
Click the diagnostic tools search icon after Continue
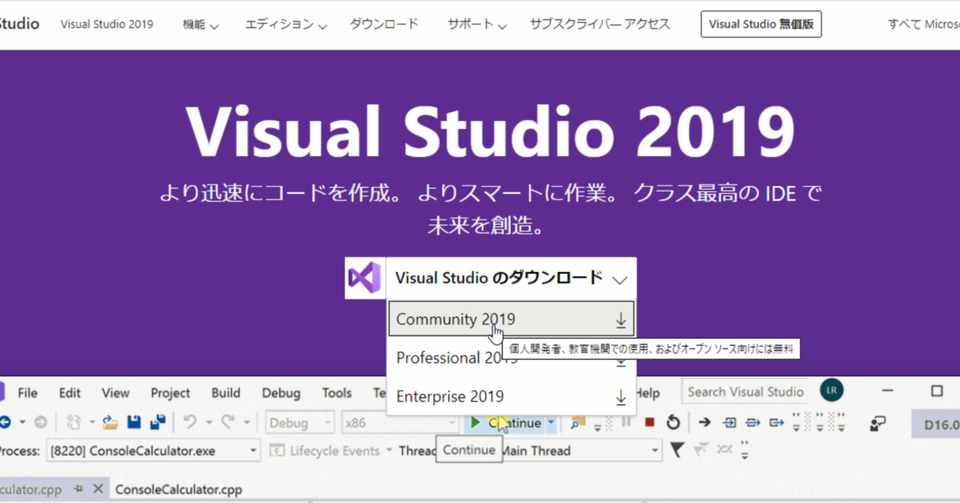click(x=577, y=422)
